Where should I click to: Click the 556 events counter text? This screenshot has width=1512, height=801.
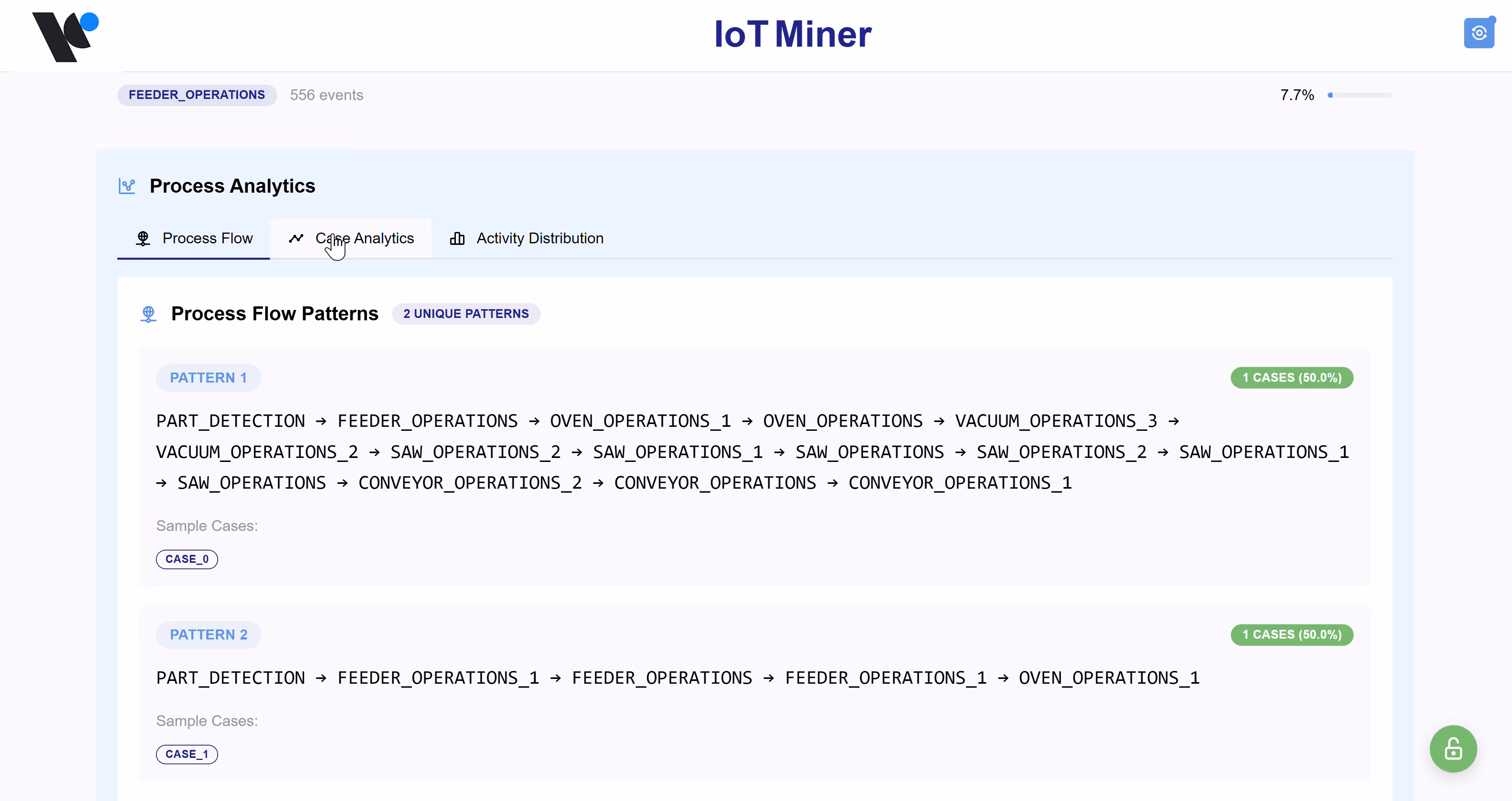point(326,95)
